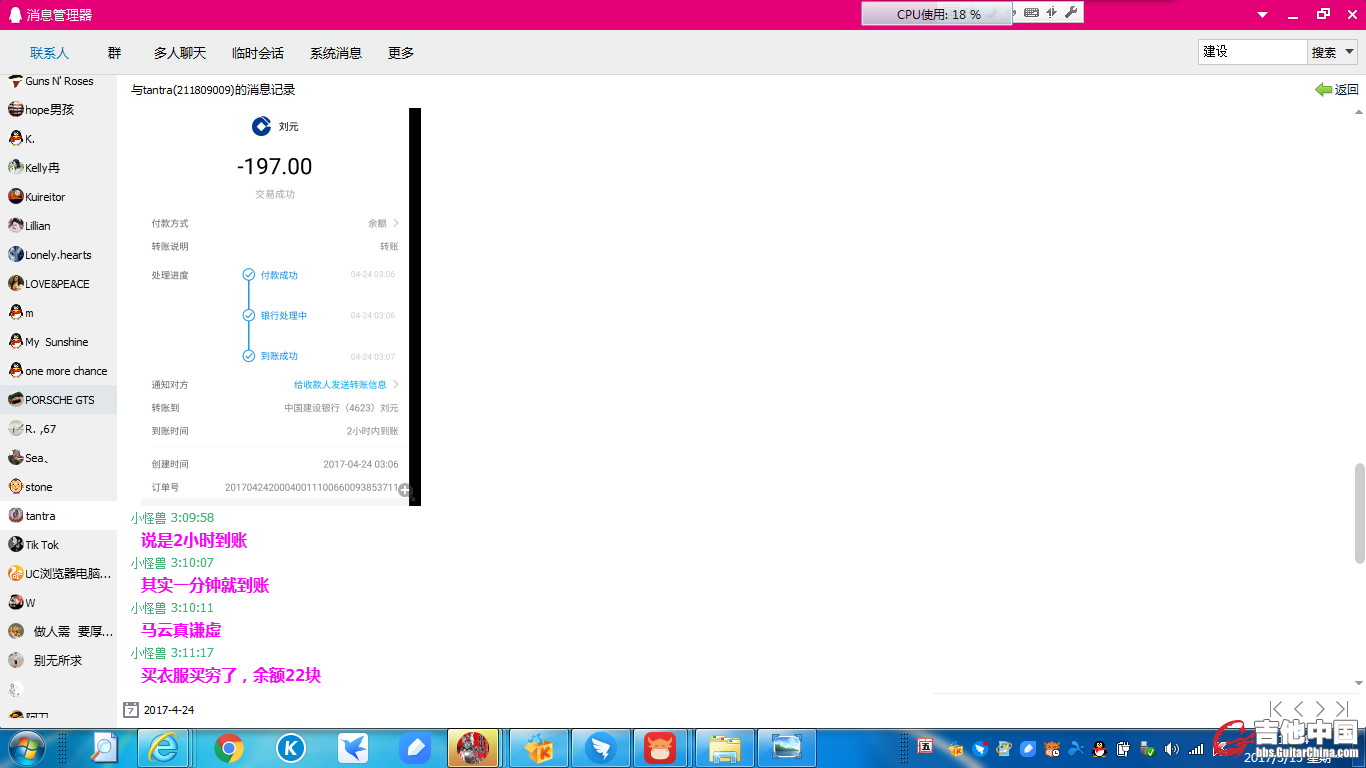Viewport: 1366px width, 768px height.
Task: Jump to the first page of records
Action: coord(1276,709)
